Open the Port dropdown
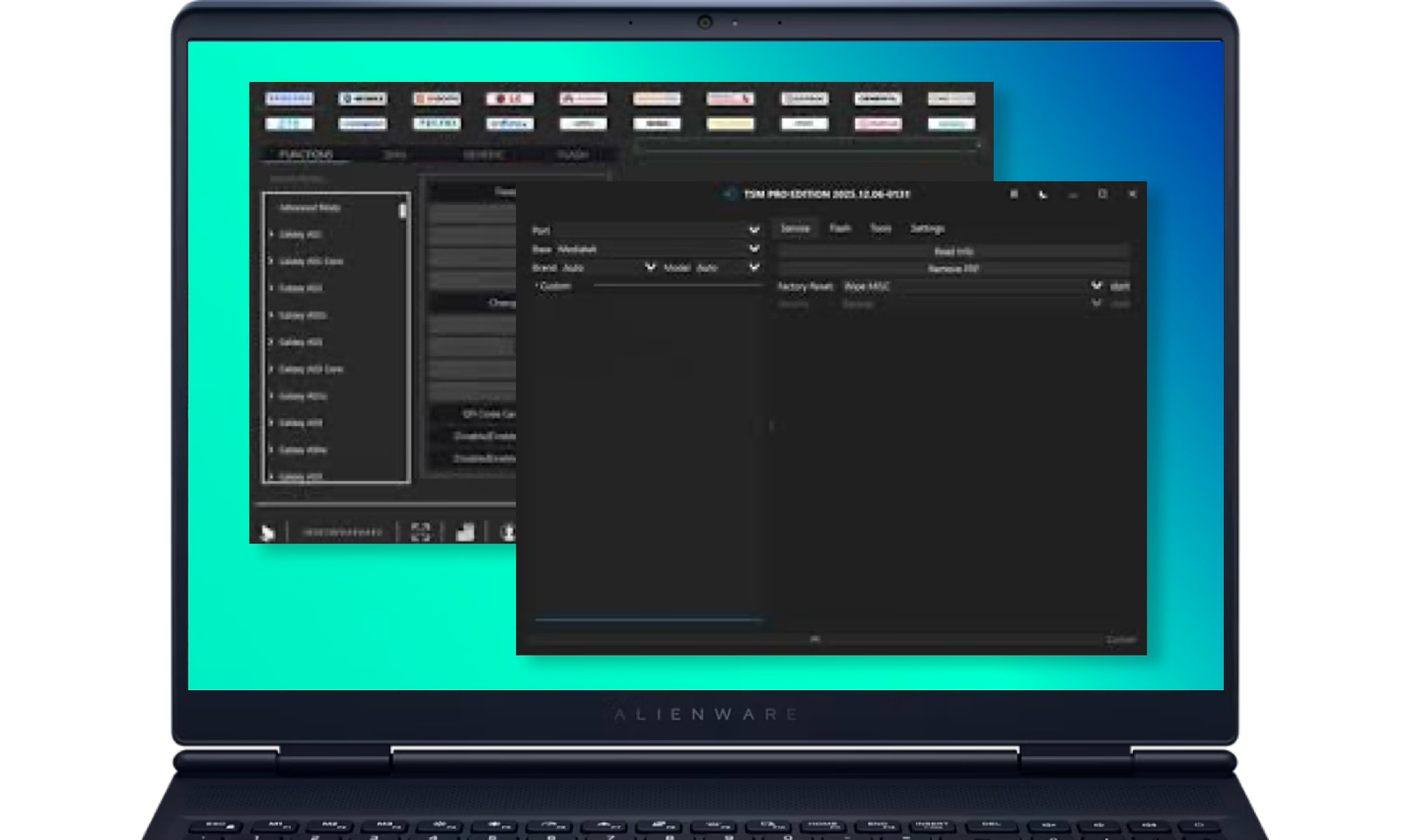 click(656, 230)
